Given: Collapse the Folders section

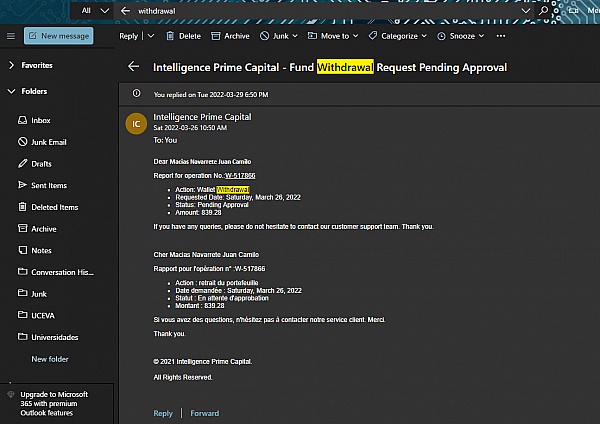Looking at the screenshot, I should pyautogui.click(x=11, y=91).
